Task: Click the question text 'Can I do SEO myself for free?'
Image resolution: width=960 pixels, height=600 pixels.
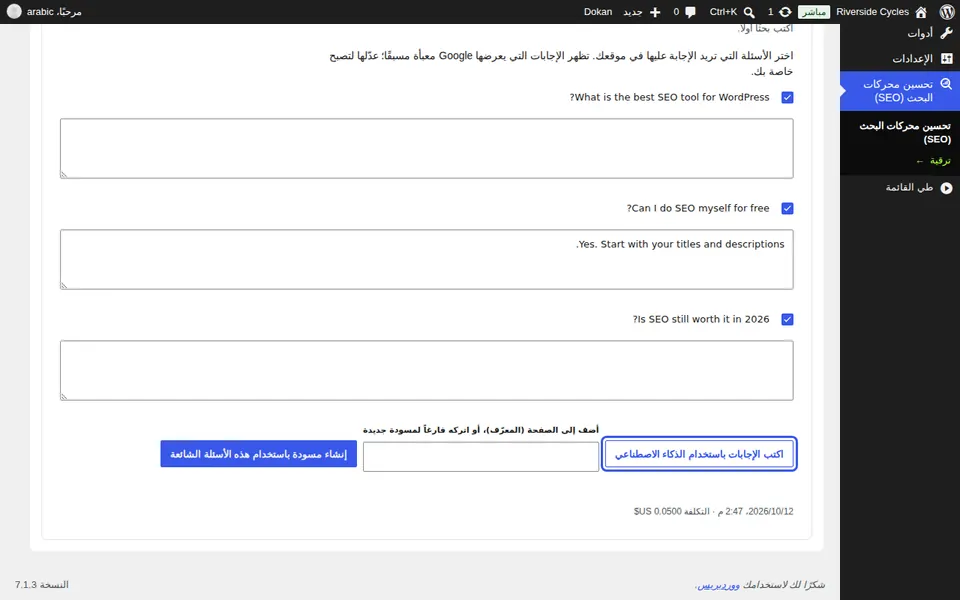Action: pyautogui.click(x=698, y=208)
